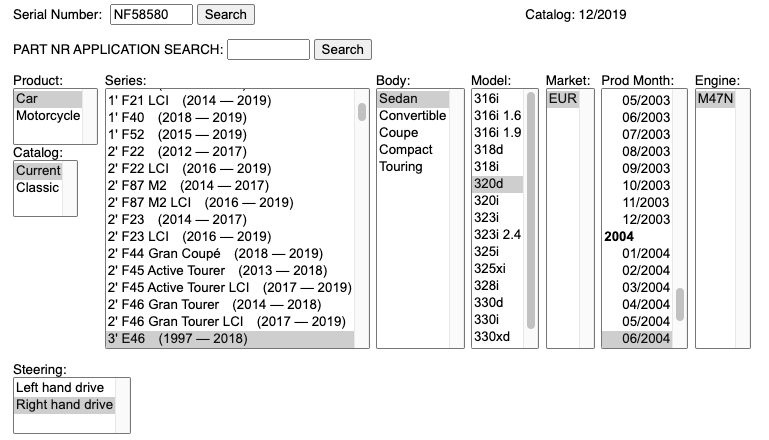Screen dimensions: 769x440
Task: Click the Serial Number input field
Action: [151, 14]
